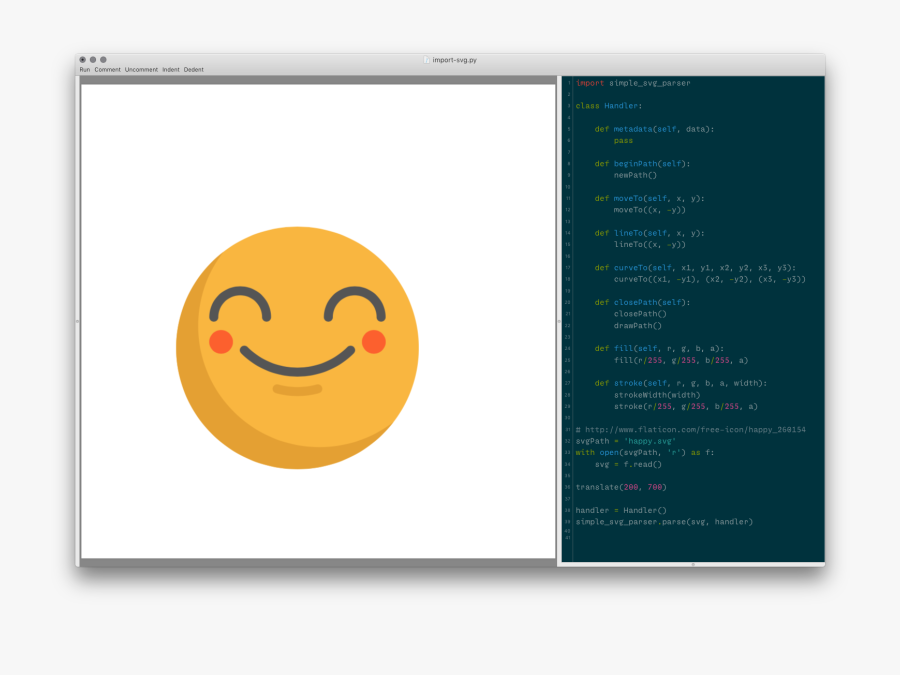Click the line-number gutter at line 1
Screen dimensions: 900x675
click(x=567, y=83)
